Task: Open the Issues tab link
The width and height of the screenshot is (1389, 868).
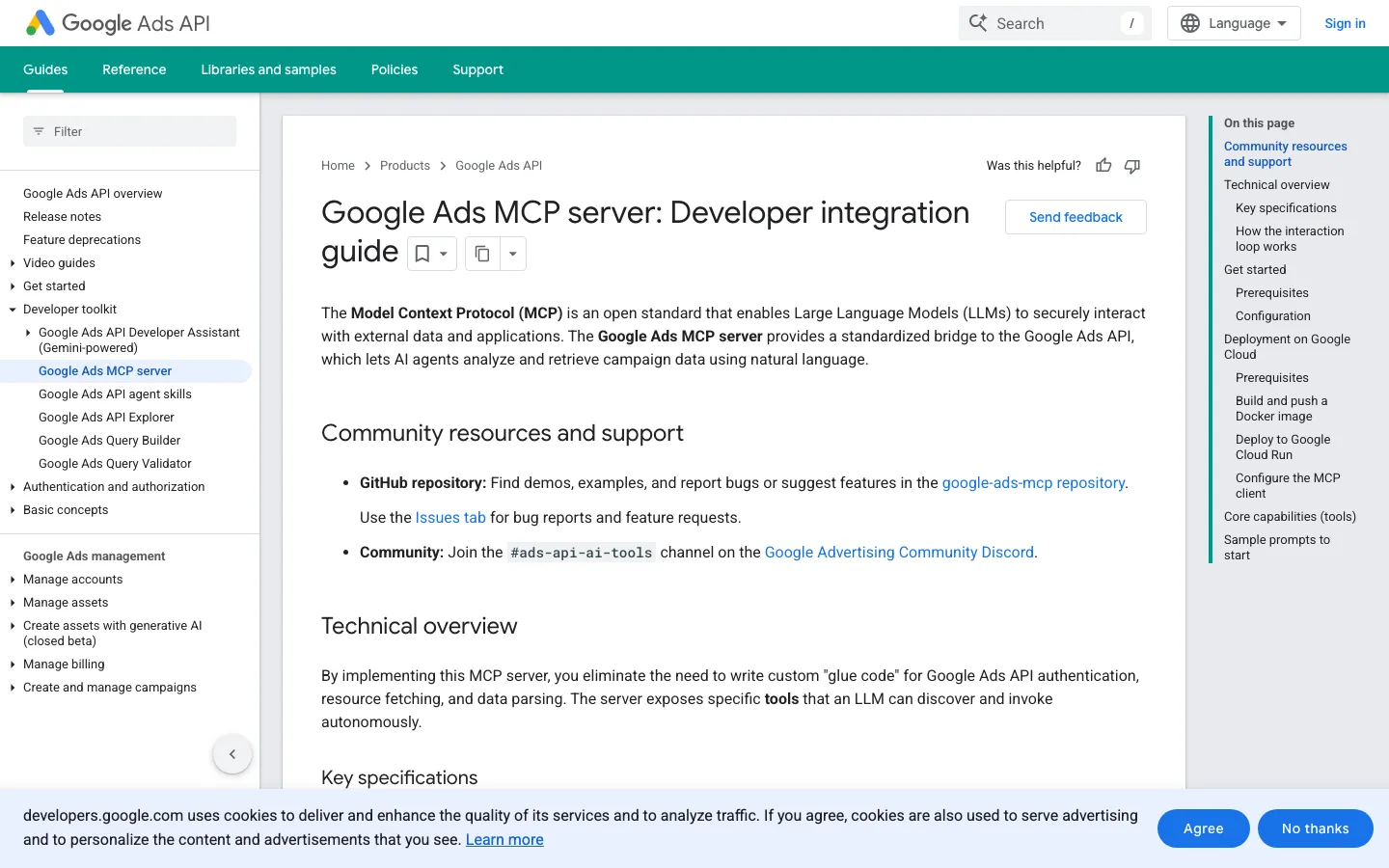Action: tap(450, 518)
